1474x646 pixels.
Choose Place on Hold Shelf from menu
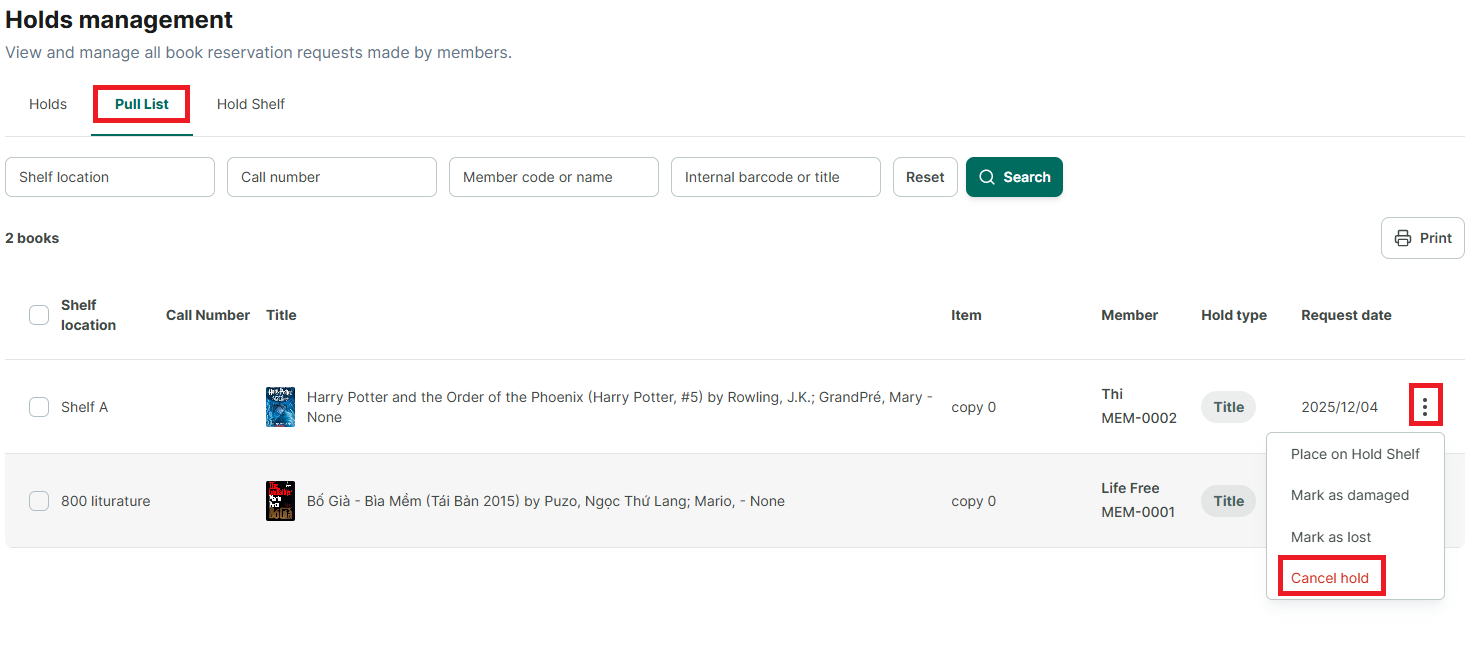point(1355,454)
